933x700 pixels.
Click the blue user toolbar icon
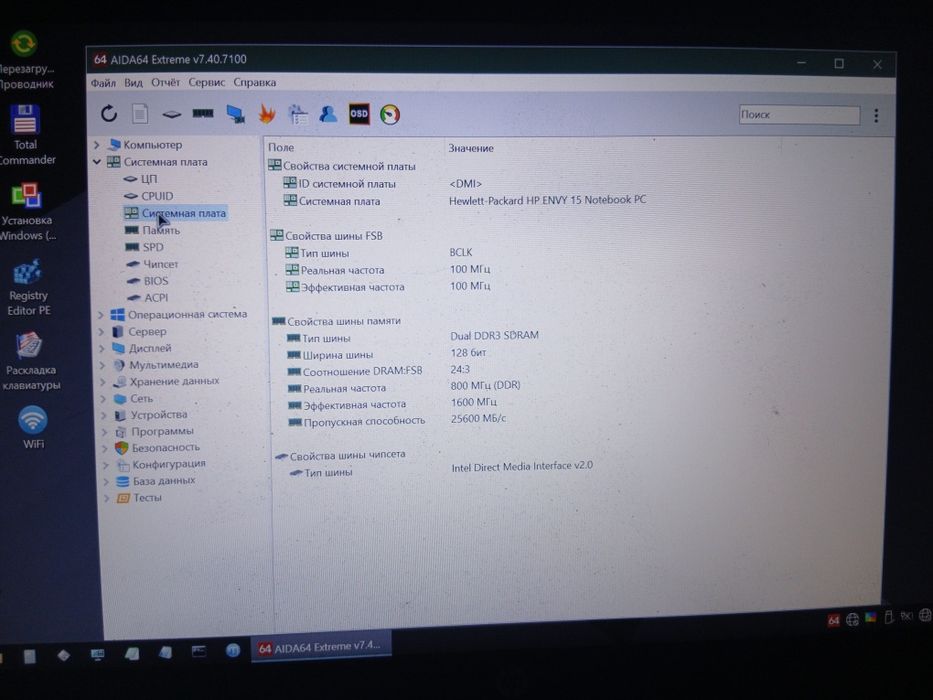(x=328, y=113)
